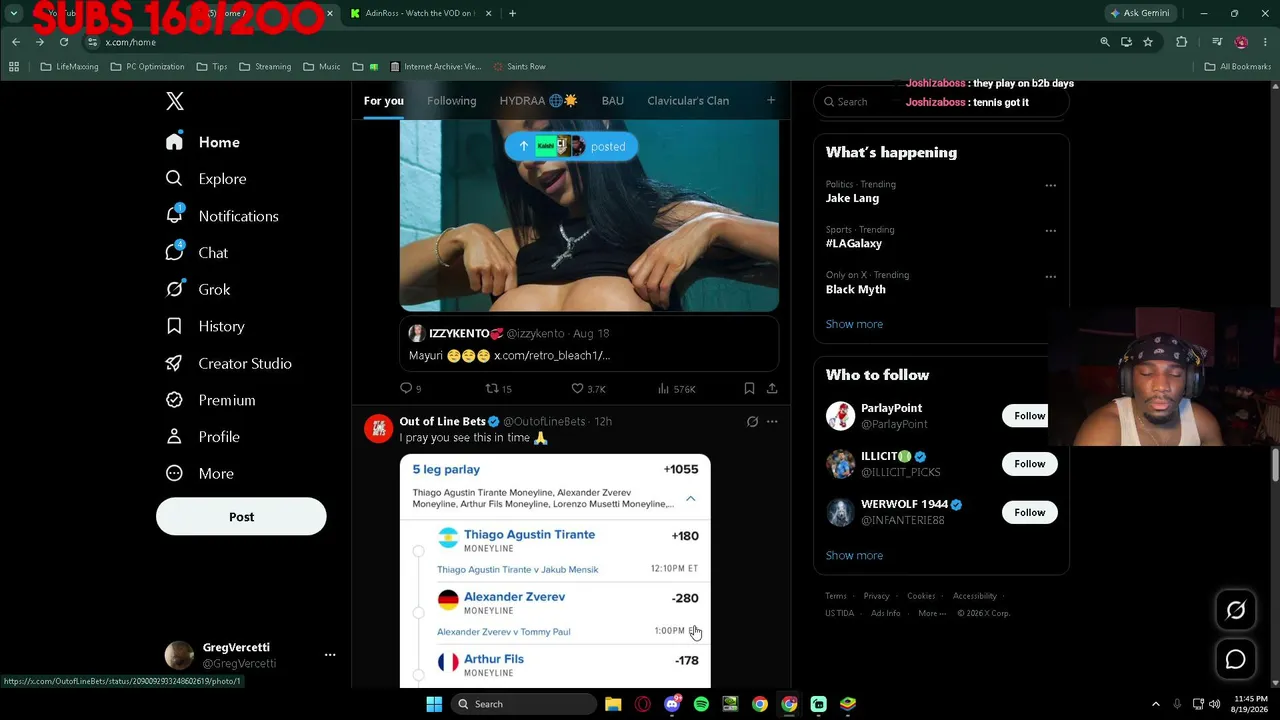This screenshot has width=1280, height=720.
Task: Switch to the Following tab
Action: (452, 101)
